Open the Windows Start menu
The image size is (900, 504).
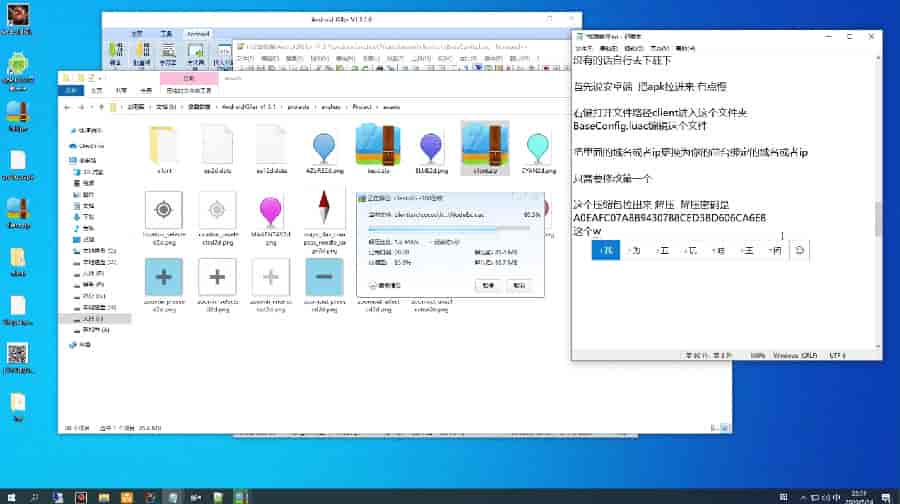pos(10,496)
